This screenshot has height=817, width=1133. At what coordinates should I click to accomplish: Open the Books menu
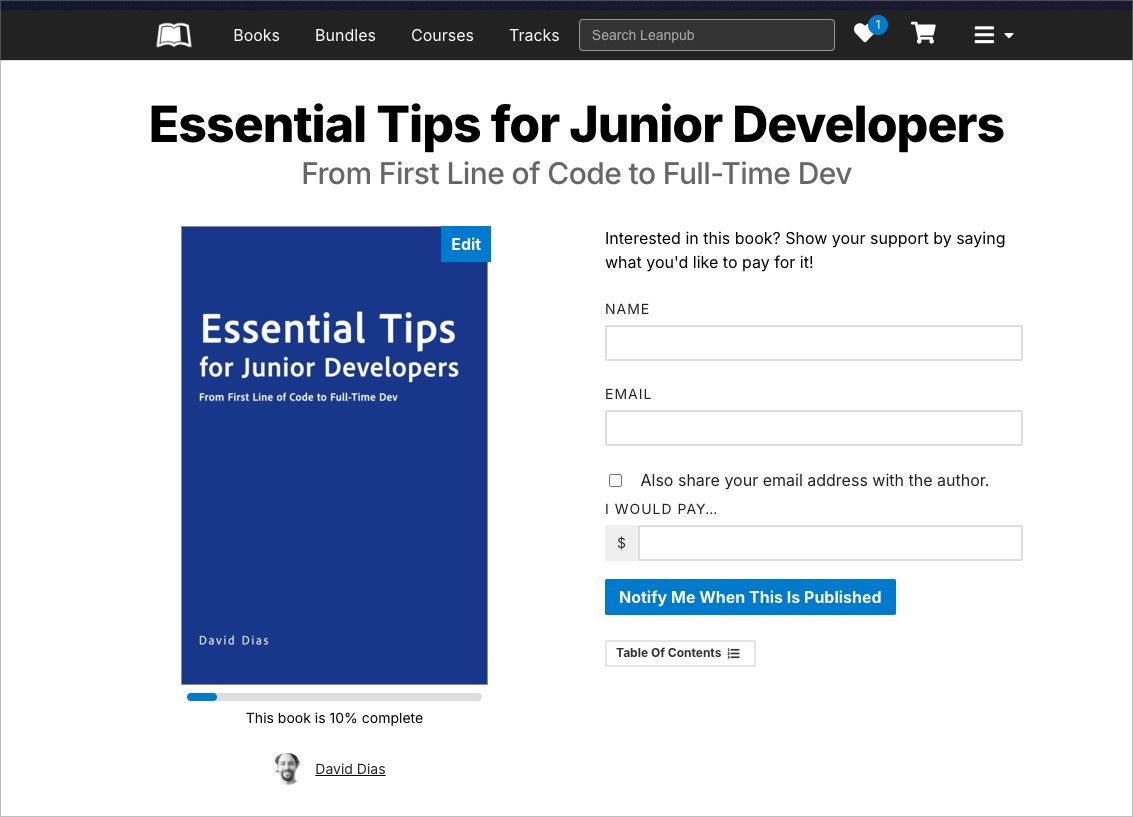point(256,35)
